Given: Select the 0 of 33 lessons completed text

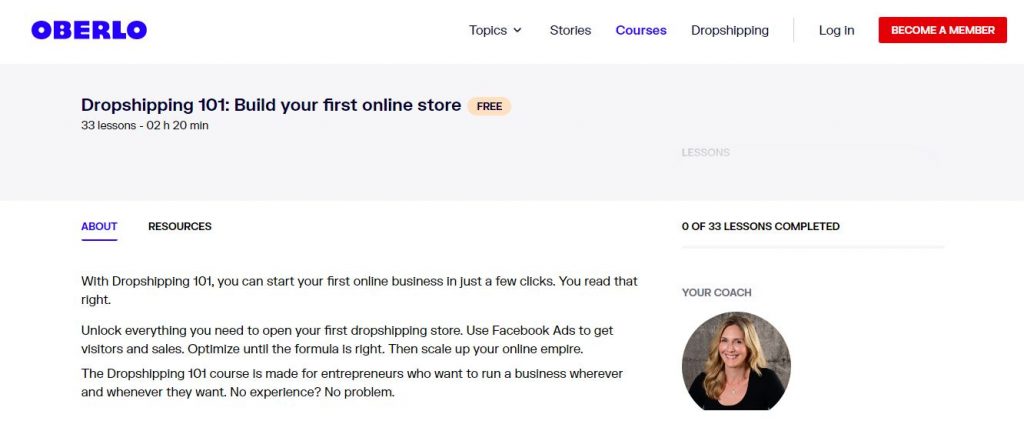Looking at the screenshot, I should [760, 226].
